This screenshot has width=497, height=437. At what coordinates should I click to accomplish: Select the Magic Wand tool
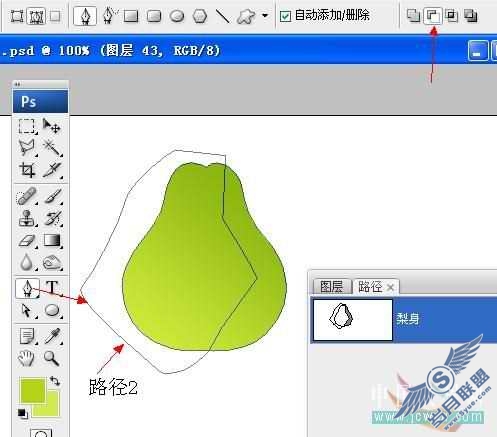point(52,148)
